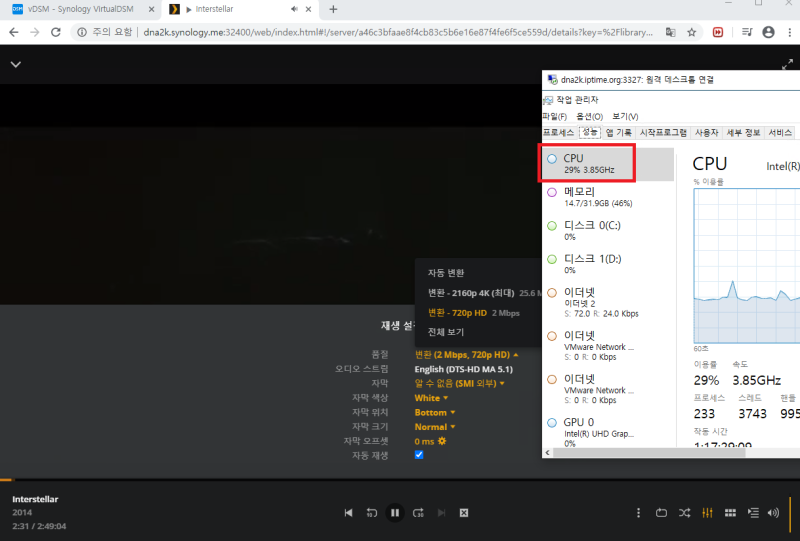Switch to Processes tab in Task Manager
The width and height of the screenshot is (800, 541).
[x=559, y=133]
